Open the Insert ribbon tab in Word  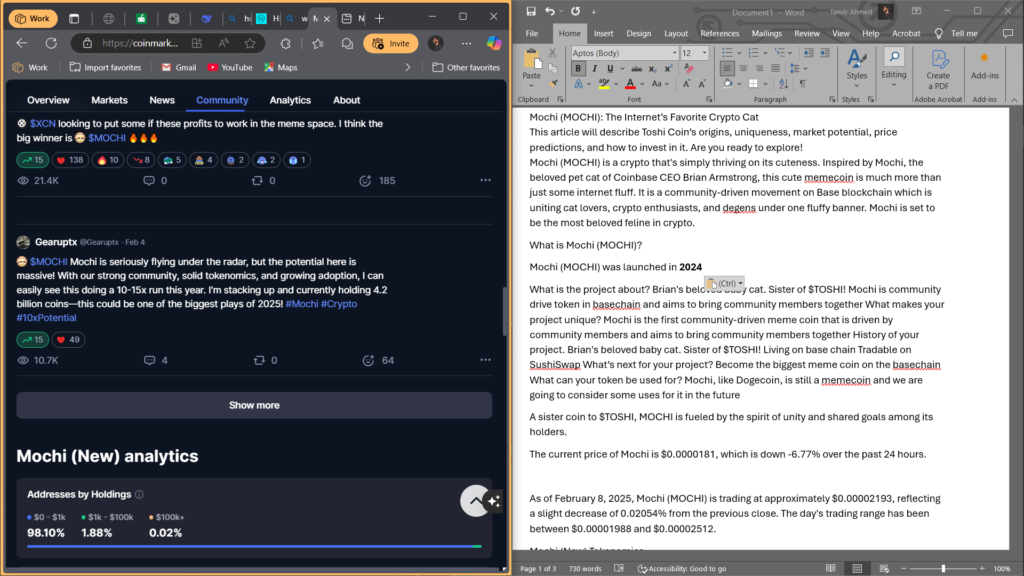pos(603,33)
